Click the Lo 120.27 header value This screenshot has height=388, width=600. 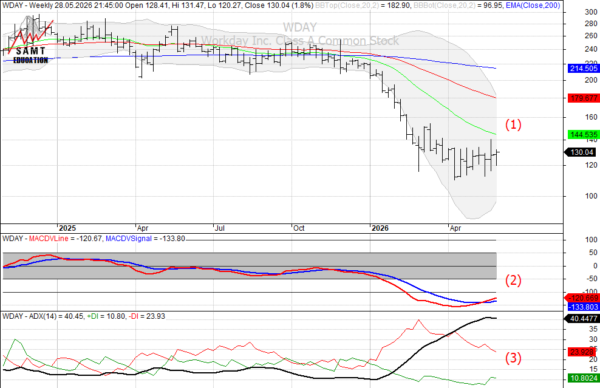click(x=224, y=5)
